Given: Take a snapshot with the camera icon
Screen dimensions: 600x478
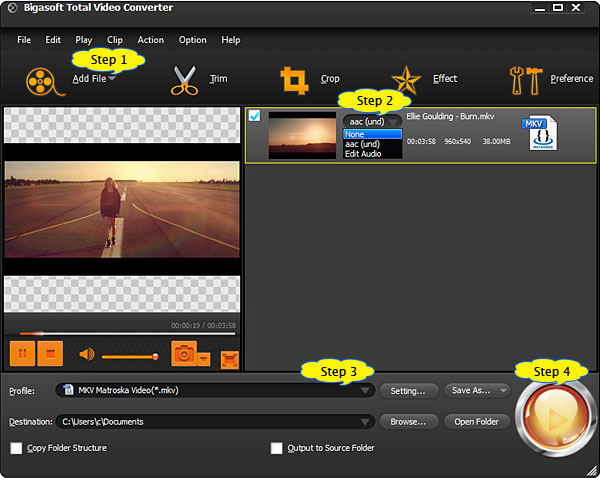Looking at the screenshot, I should 184,354.
